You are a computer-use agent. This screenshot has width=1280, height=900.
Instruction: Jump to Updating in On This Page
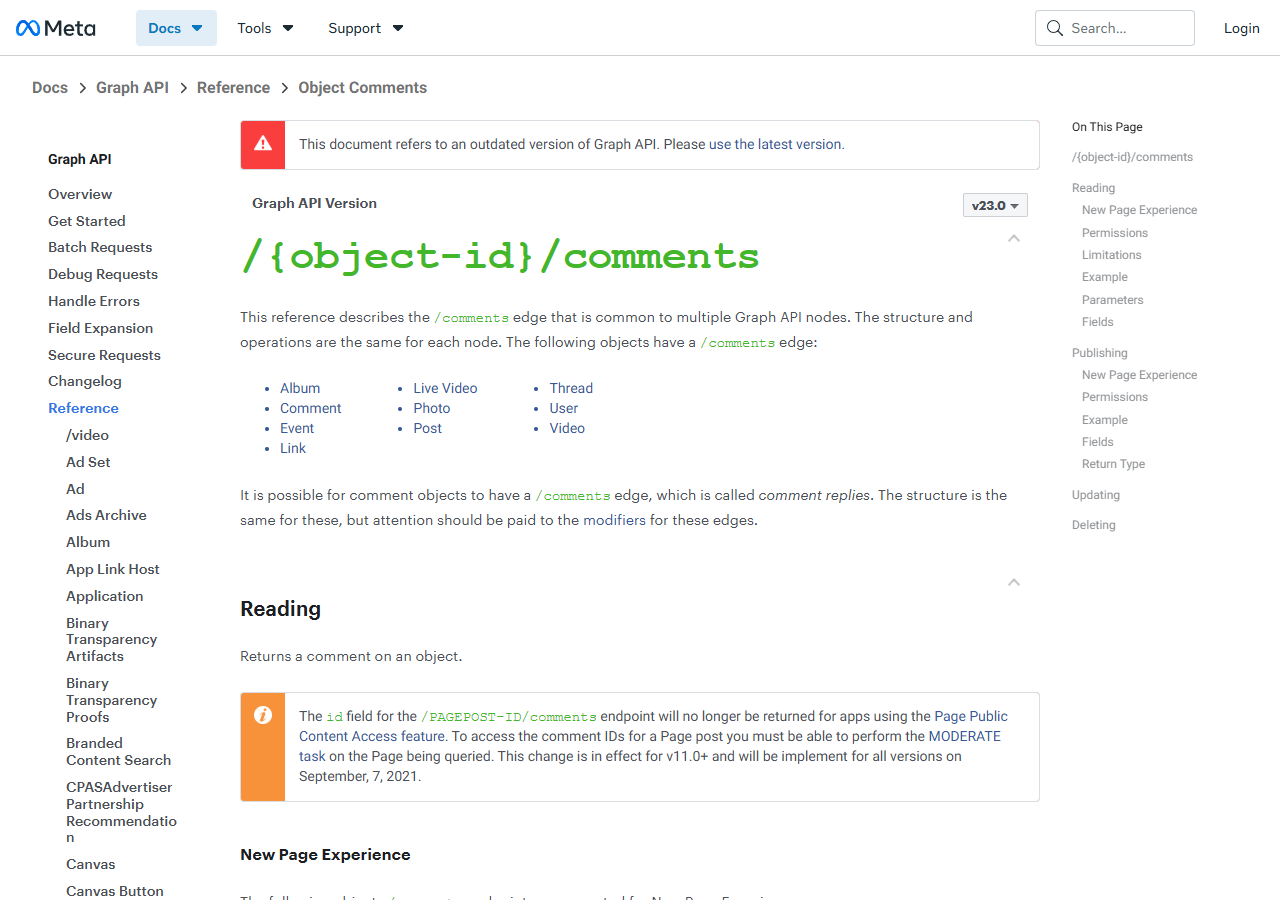[x=1096, y=495]
